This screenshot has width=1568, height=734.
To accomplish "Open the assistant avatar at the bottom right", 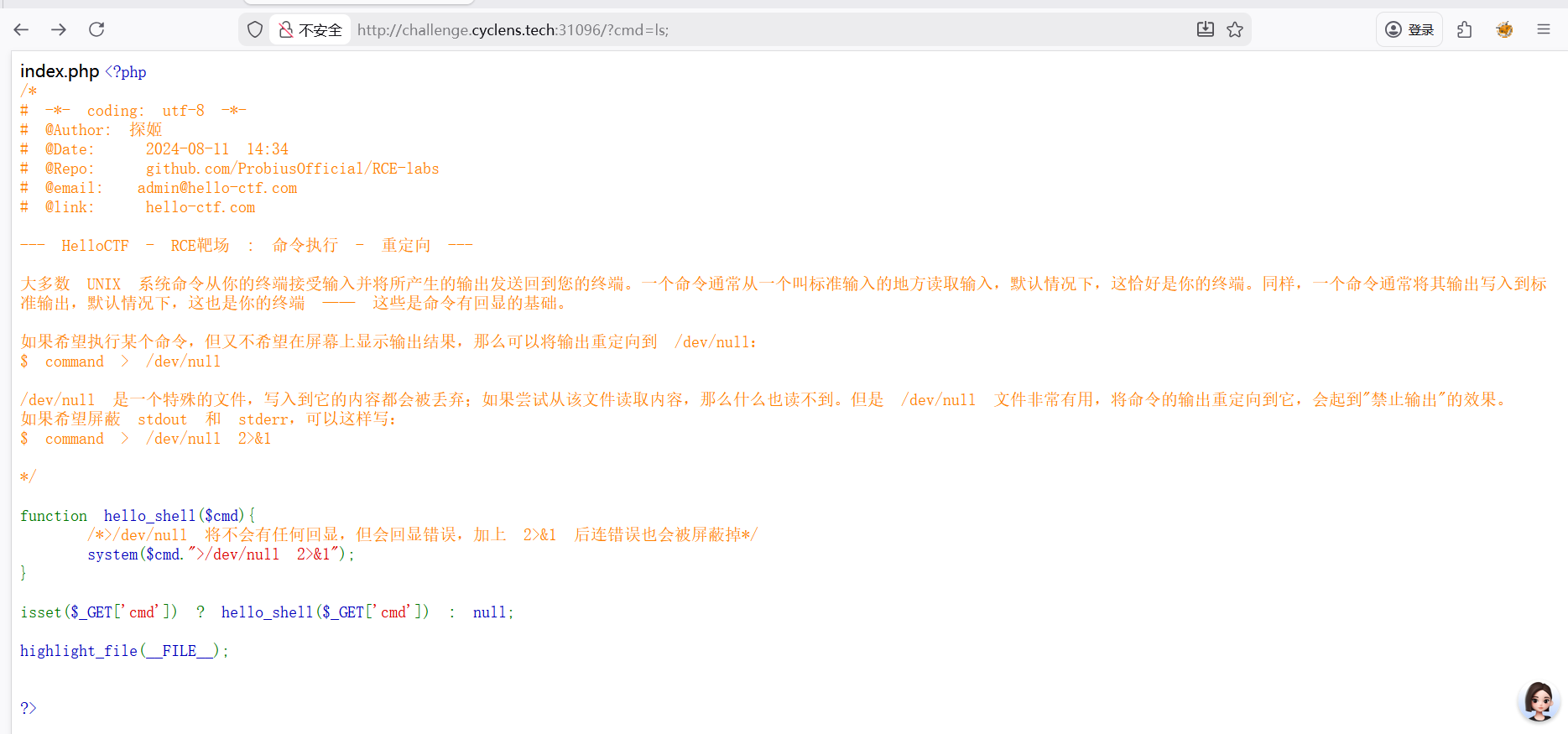I will coord(1539,701).
